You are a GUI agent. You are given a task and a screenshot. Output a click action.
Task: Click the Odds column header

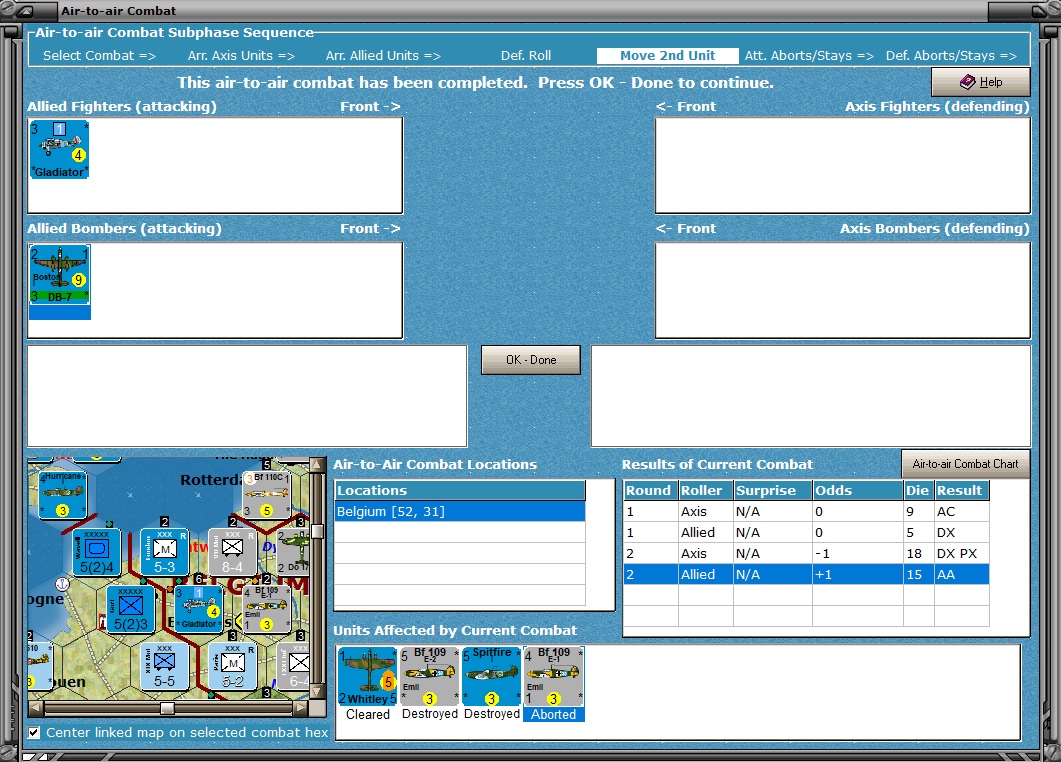tap(857, 491)
